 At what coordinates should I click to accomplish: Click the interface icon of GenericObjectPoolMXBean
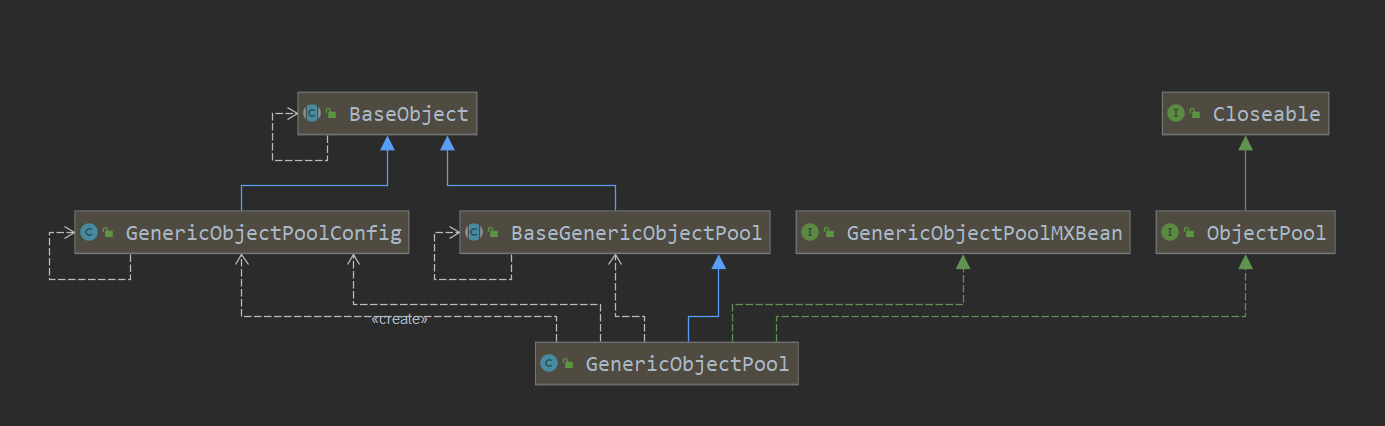[810, 233]
